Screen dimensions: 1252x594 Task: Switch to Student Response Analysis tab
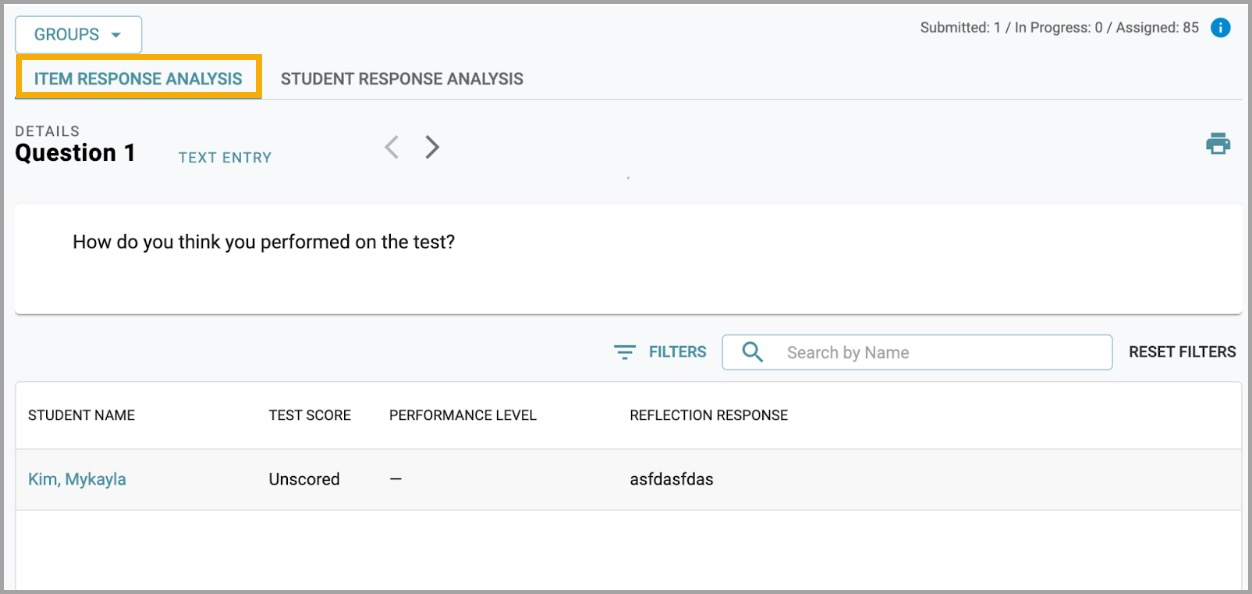coord(402,78)
